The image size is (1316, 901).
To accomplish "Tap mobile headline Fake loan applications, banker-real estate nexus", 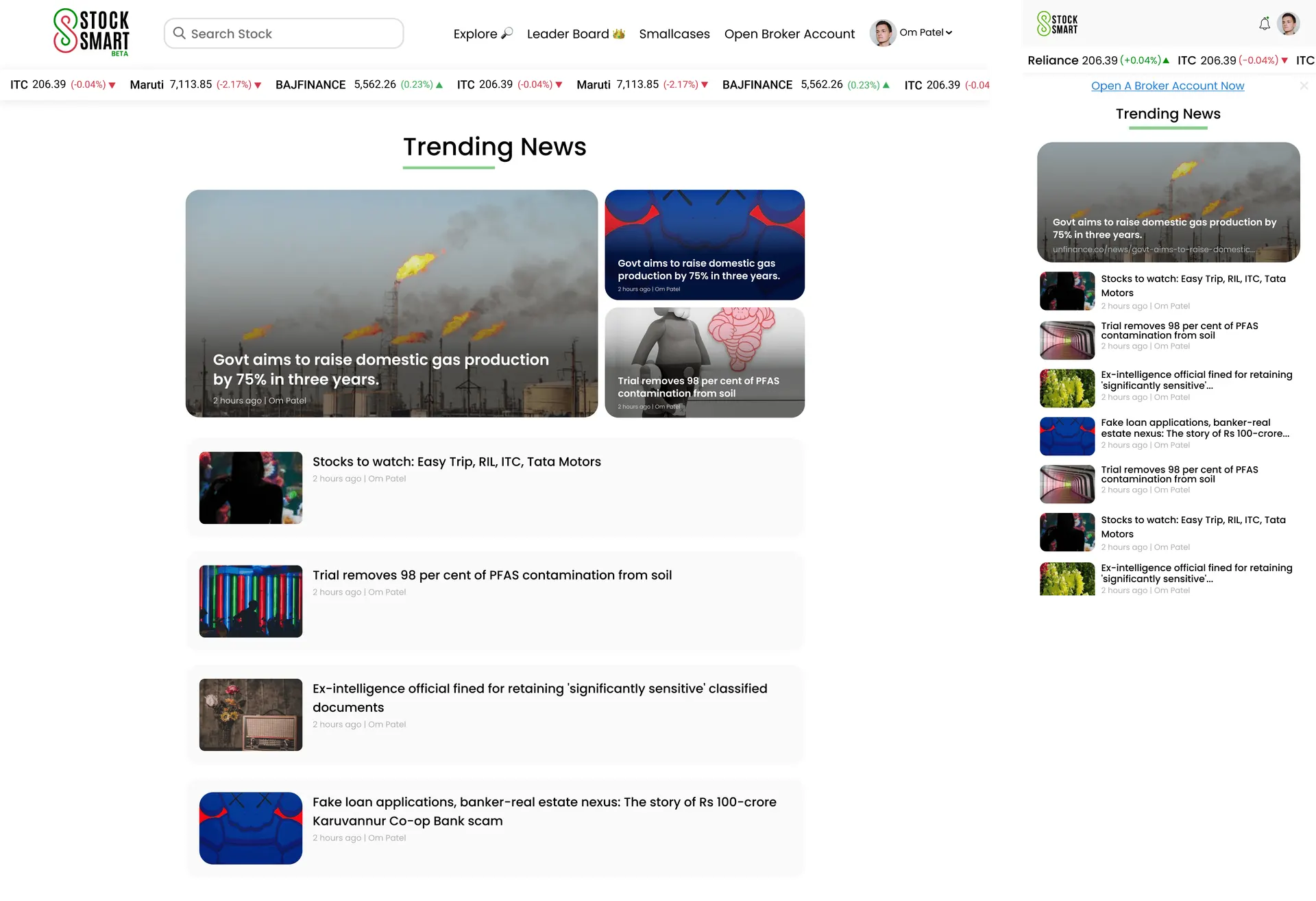I will (x=1195, y=428).
